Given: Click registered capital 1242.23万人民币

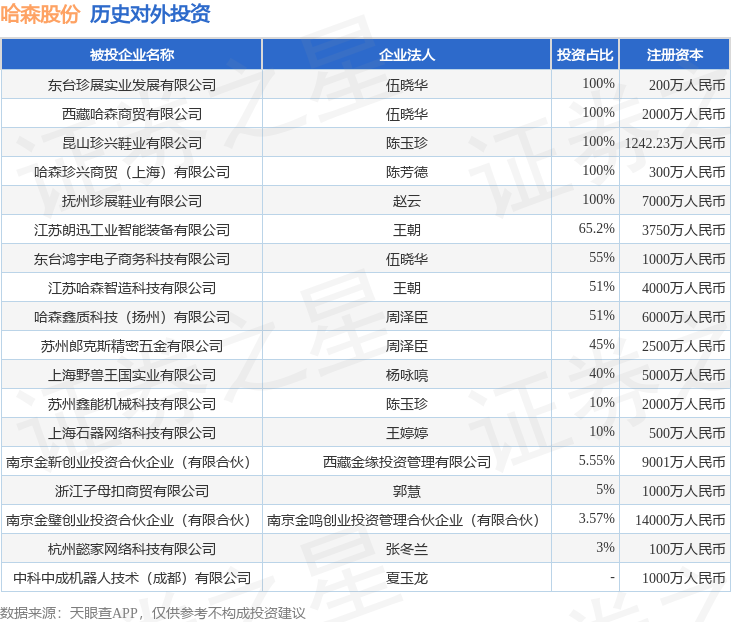Looking at the screenshot, I should click(675, 143).
